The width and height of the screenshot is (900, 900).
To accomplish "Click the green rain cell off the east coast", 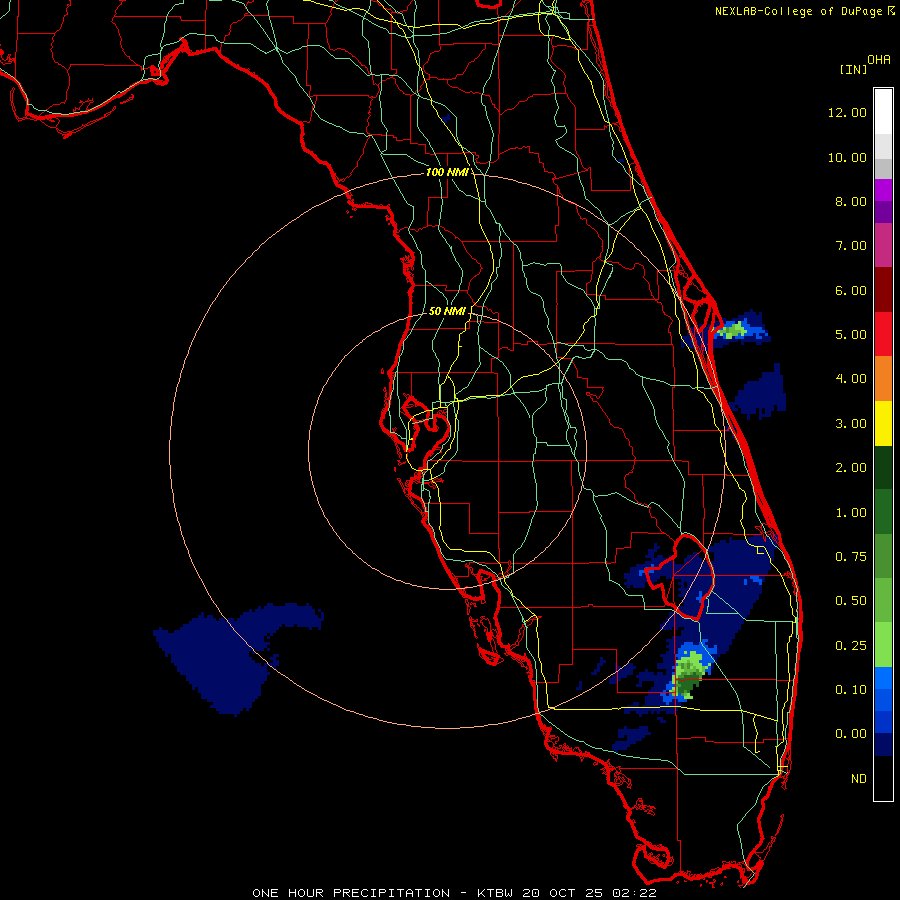I will click(x=733, y=331).
